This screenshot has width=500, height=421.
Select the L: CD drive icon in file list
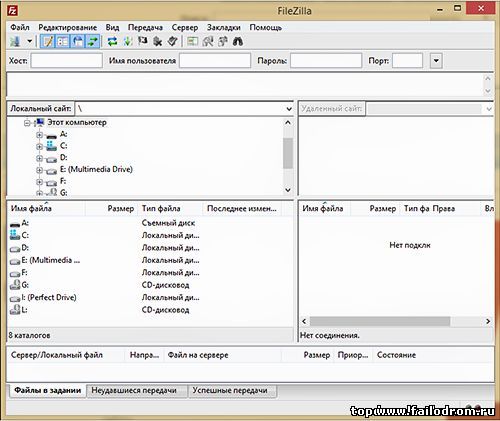[15, 310]
